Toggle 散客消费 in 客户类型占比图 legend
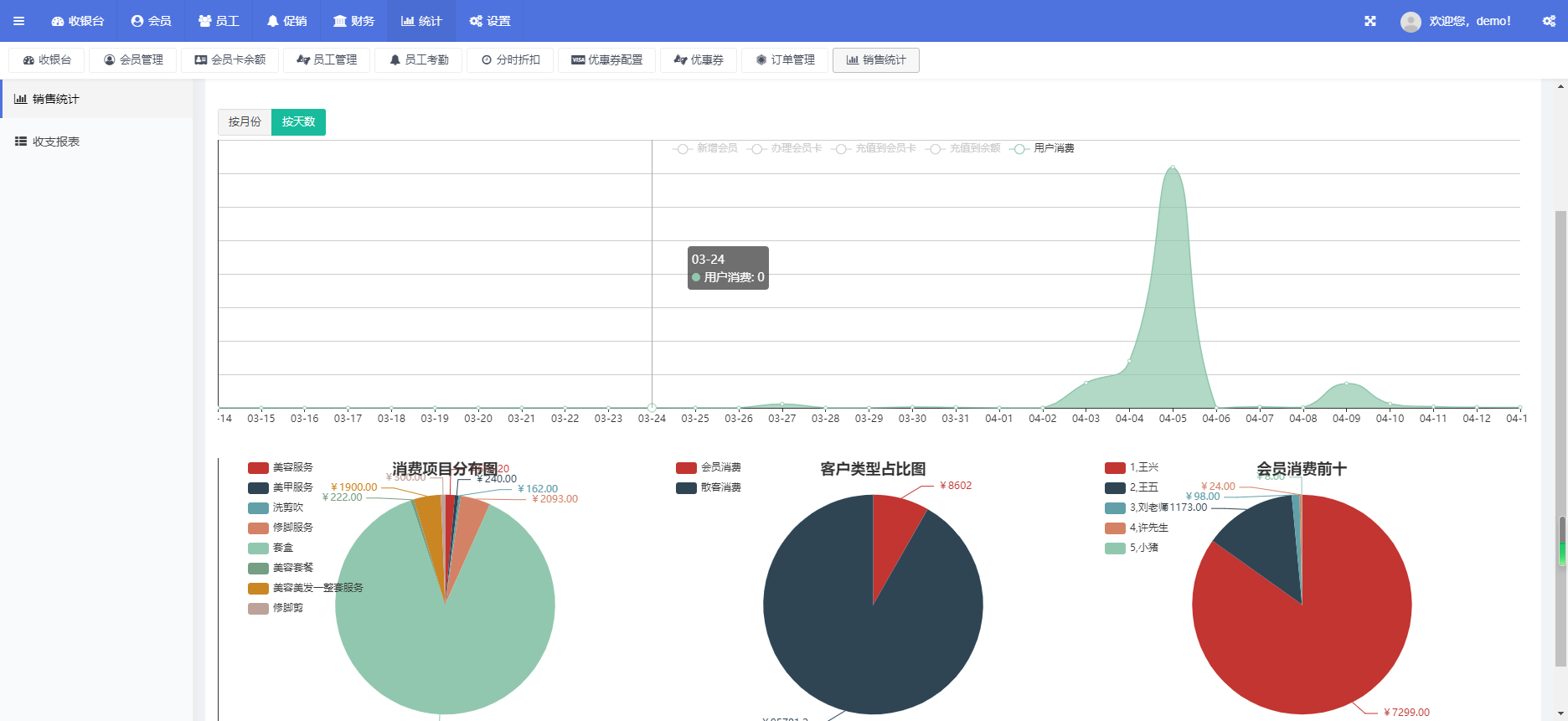Image resolution: width=1568 pixels, height=721 pixels. pos(709,487)
